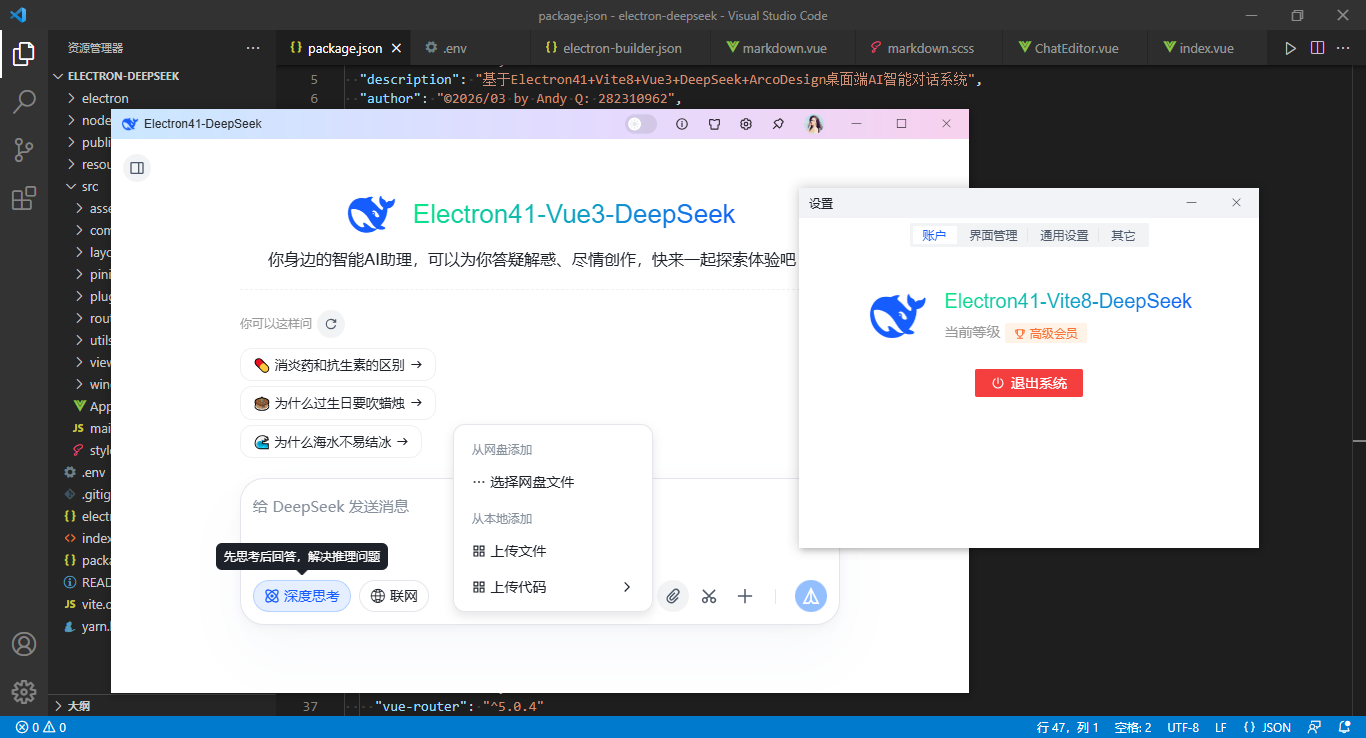Enable the 联网 web search mode
The height and width of the screenshot is (738, 1366).
393,595
